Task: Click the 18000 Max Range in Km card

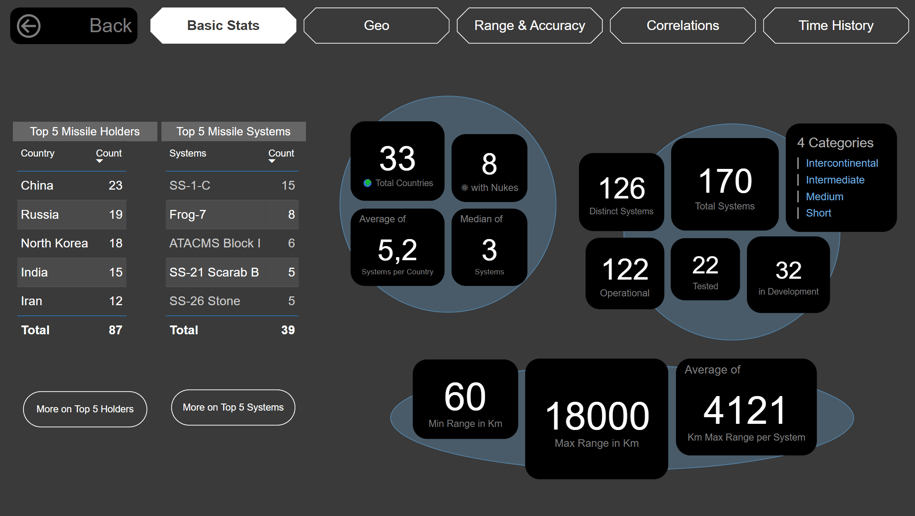Action: (596, 419)
